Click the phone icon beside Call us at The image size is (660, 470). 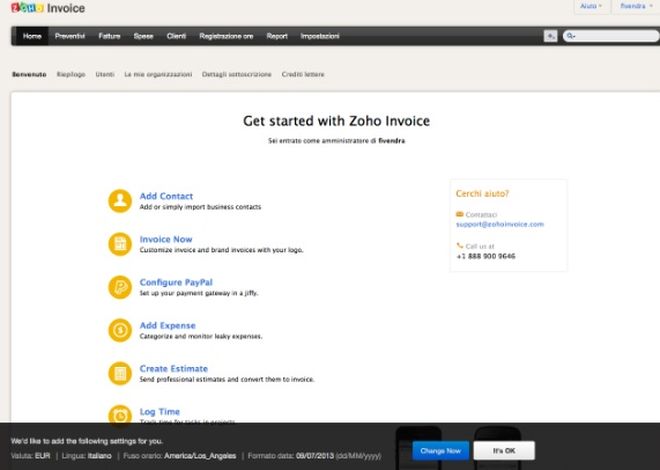pos(460,246)
